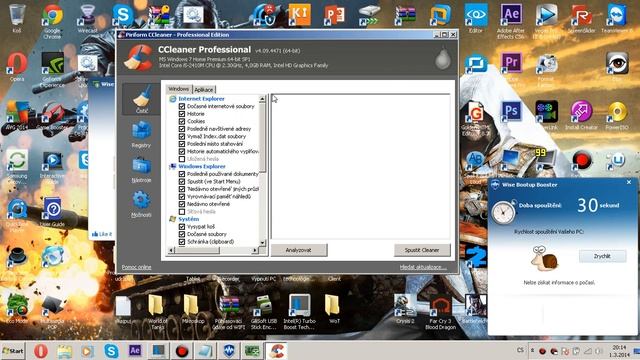Open TeamViewer desktop shortcut

[617, 18]
